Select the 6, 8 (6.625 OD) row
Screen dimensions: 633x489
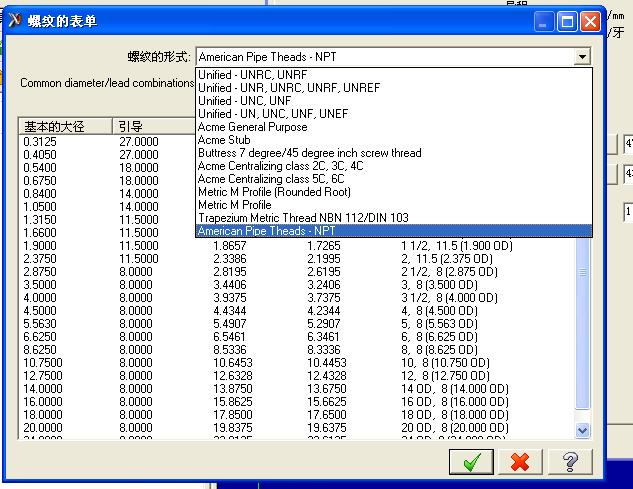[297, 336]
